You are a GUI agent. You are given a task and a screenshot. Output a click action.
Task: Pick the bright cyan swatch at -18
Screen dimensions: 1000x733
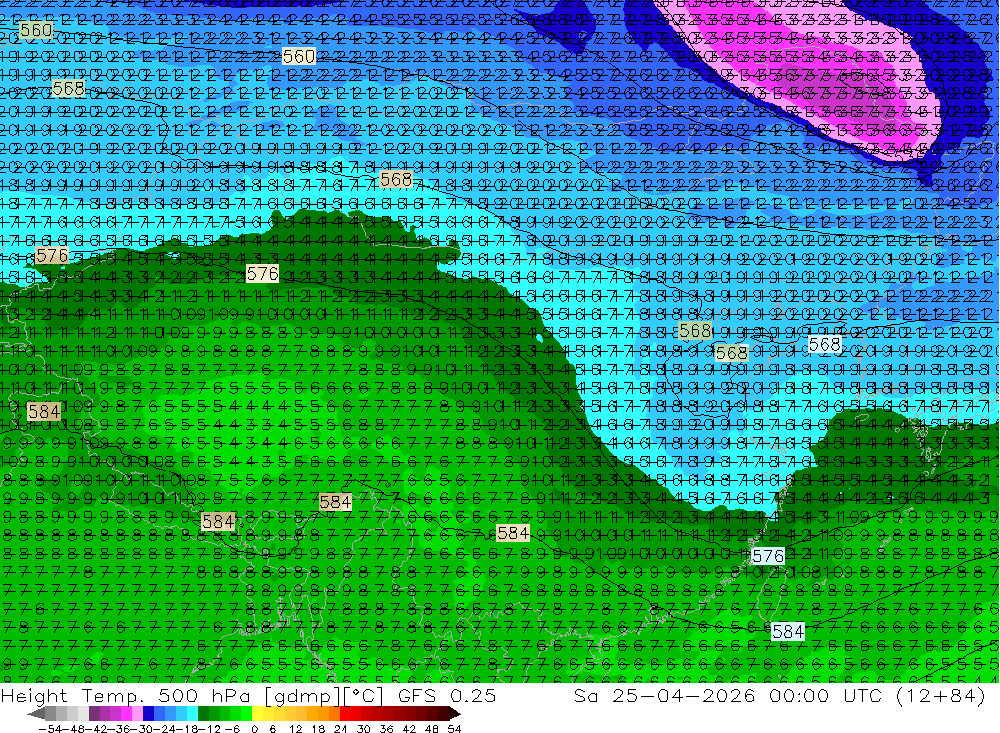(x=192, y=713)
